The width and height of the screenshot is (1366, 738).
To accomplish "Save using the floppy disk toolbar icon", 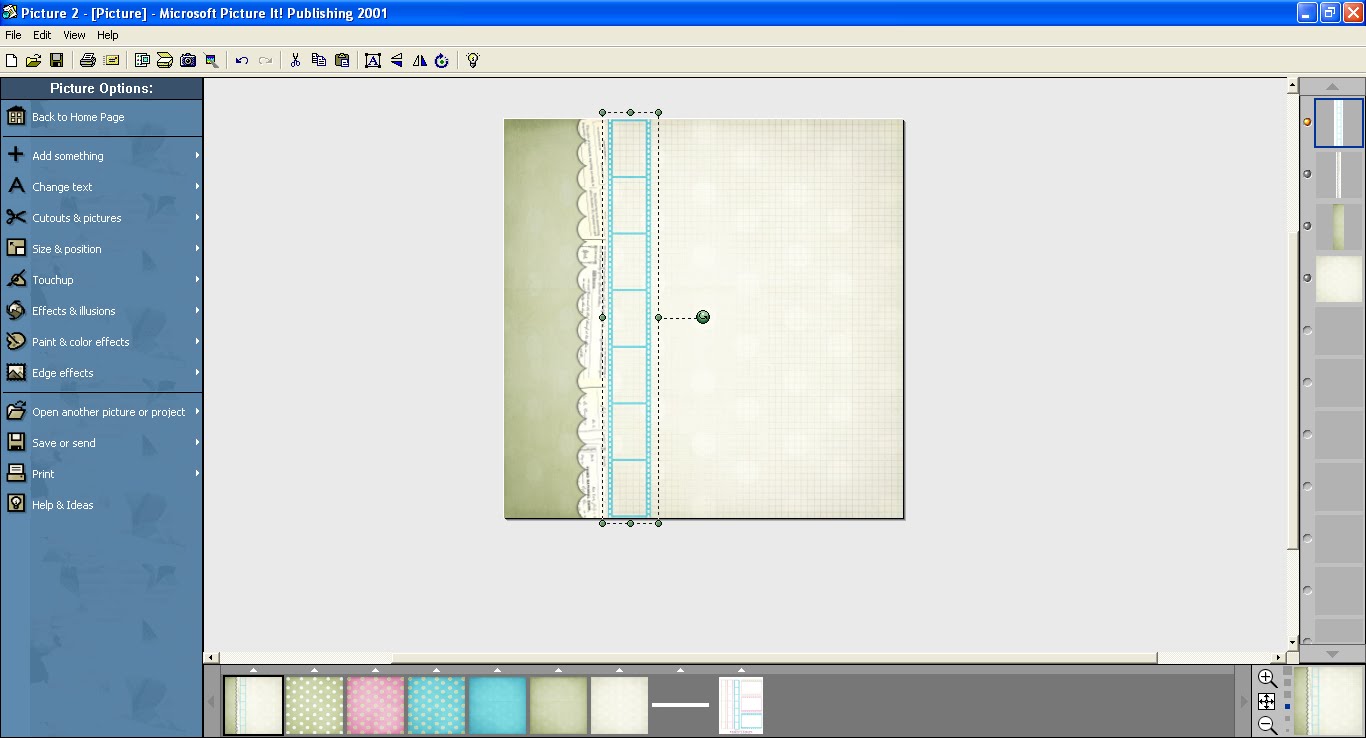I will pyautogui.click(x=56, y=60).
